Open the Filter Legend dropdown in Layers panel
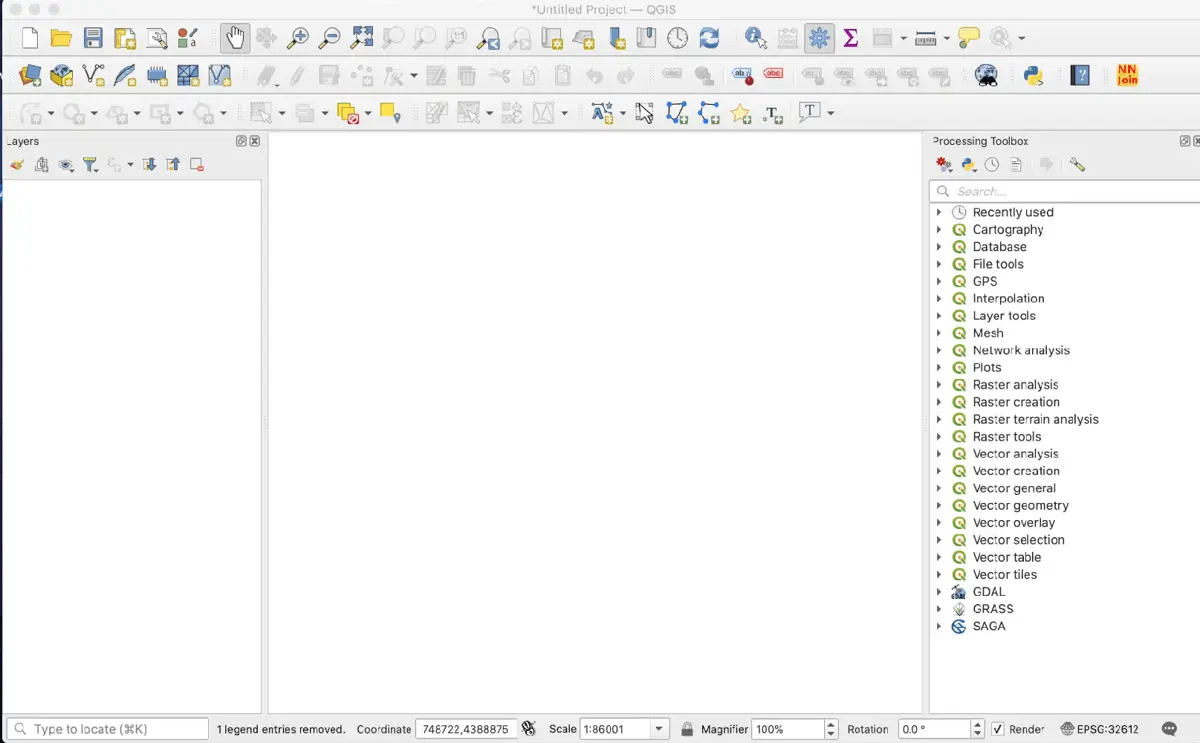Viewport: 1200px width, 743px height. (x=91, y=165)
